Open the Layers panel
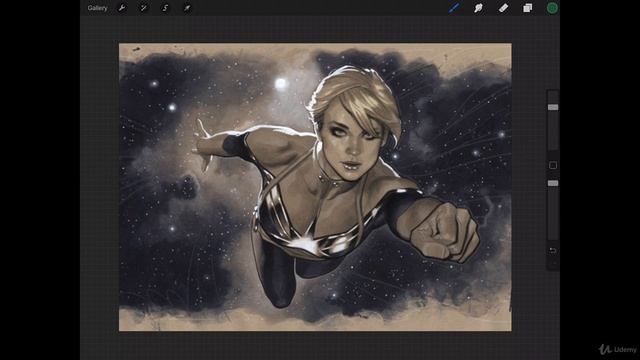640x360 pixels. coord(527,8)
